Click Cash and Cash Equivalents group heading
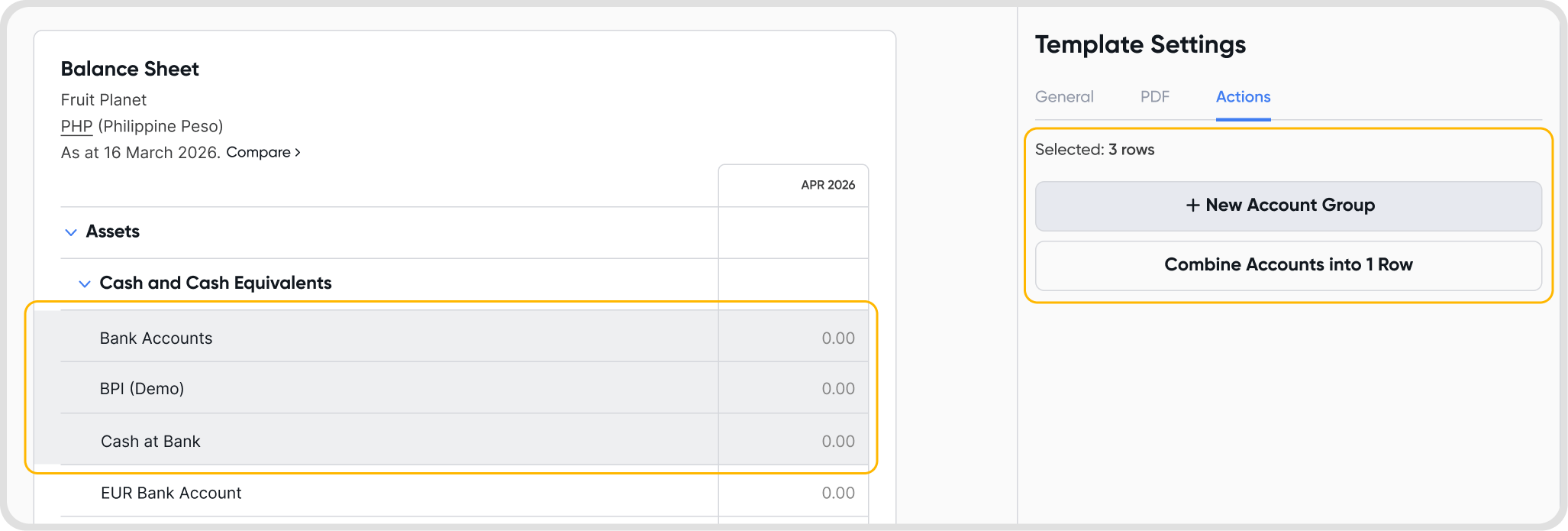Screen dimensions: 1568x531 (x=215, y=283)
